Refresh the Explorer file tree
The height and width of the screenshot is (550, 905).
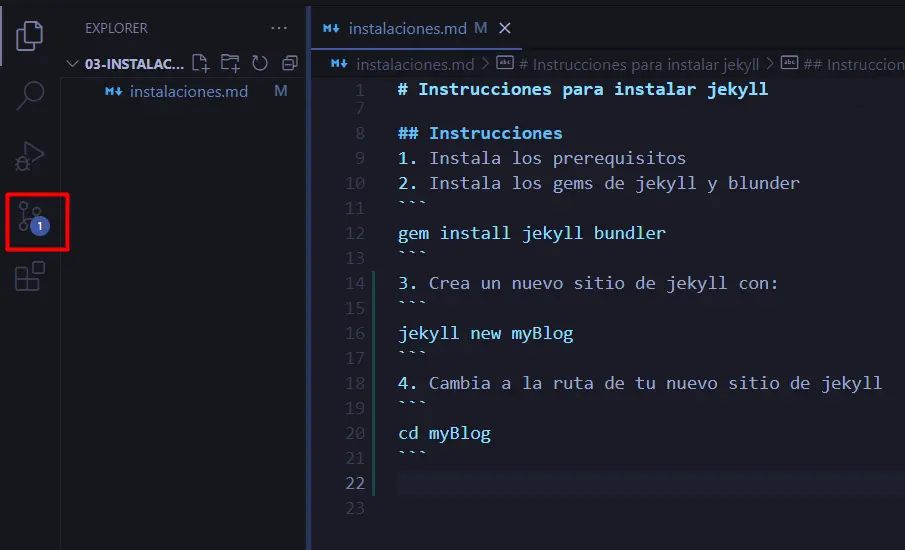point(260,63)
